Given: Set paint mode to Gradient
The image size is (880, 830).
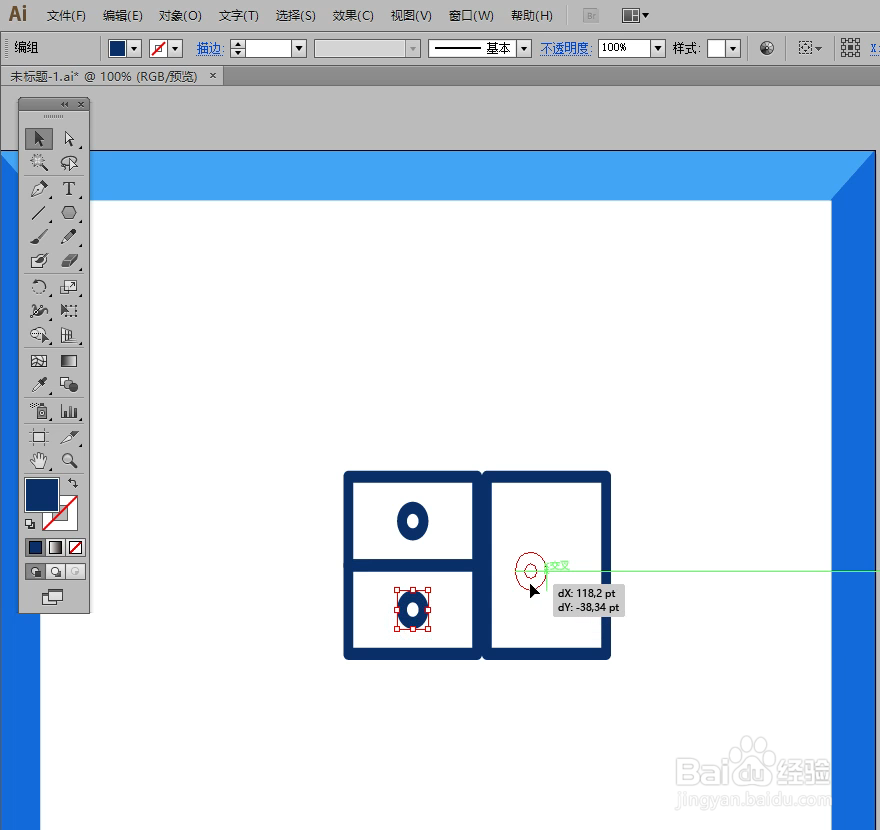Looking at the screenshot, I should [56, 547].
